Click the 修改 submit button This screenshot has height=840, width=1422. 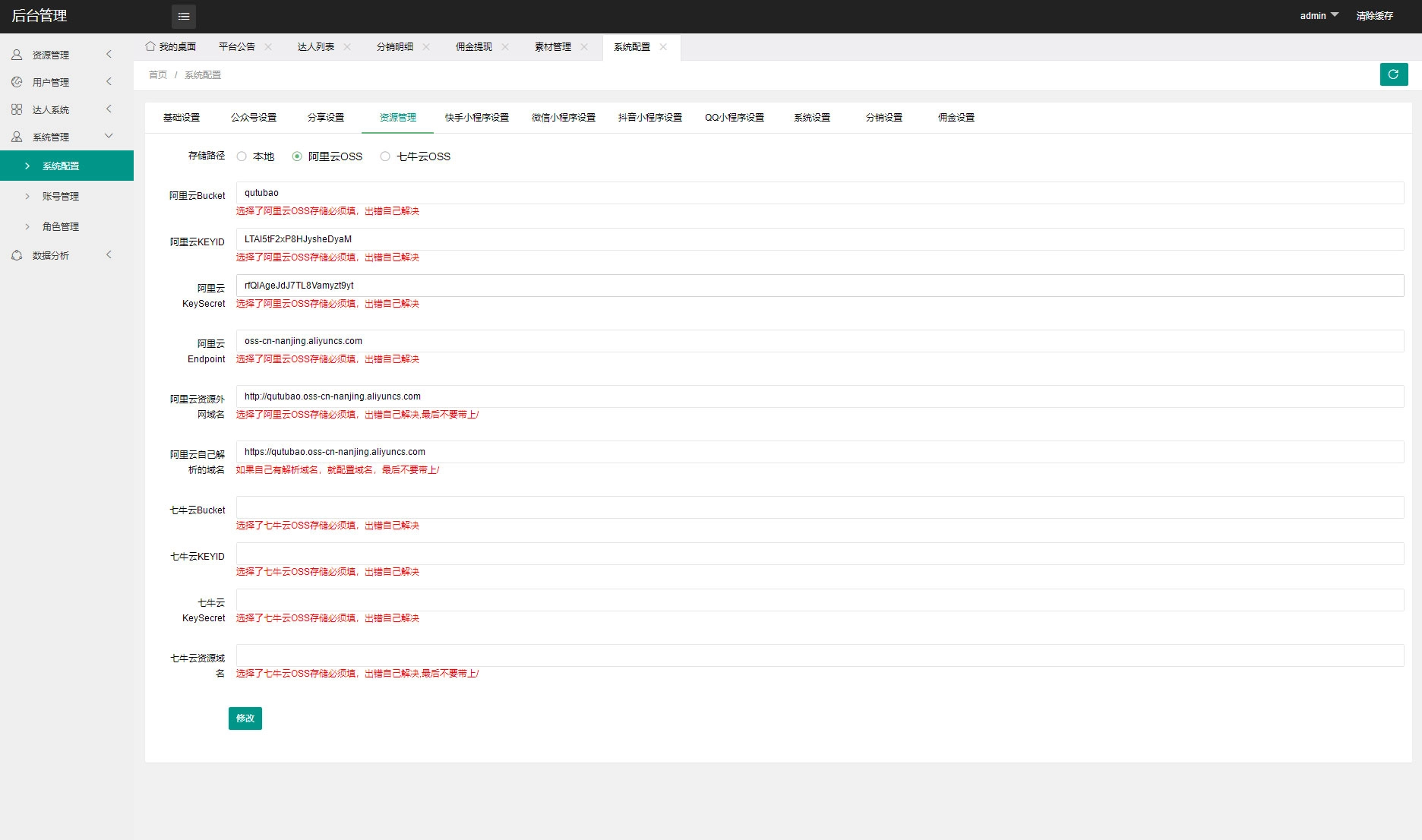point(245,718)
